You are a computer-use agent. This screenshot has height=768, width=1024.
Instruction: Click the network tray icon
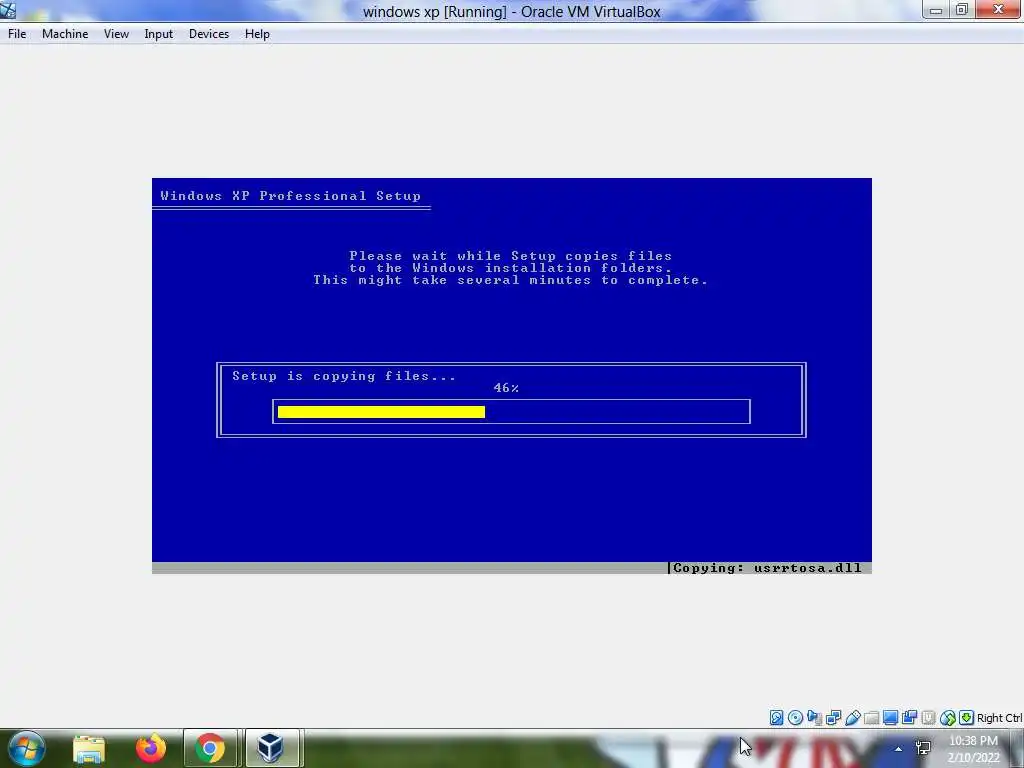click(x=923, y=748)
